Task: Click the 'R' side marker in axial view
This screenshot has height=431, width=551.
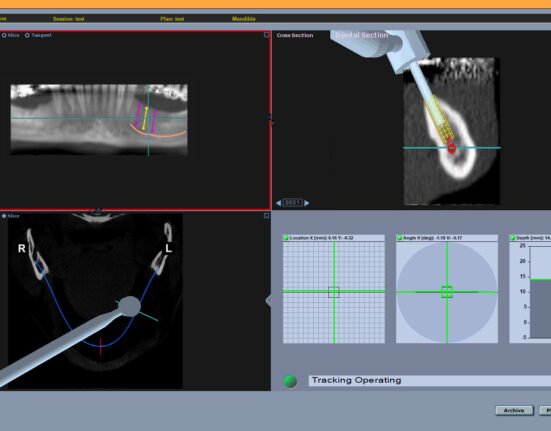Action: coord(21,249)
